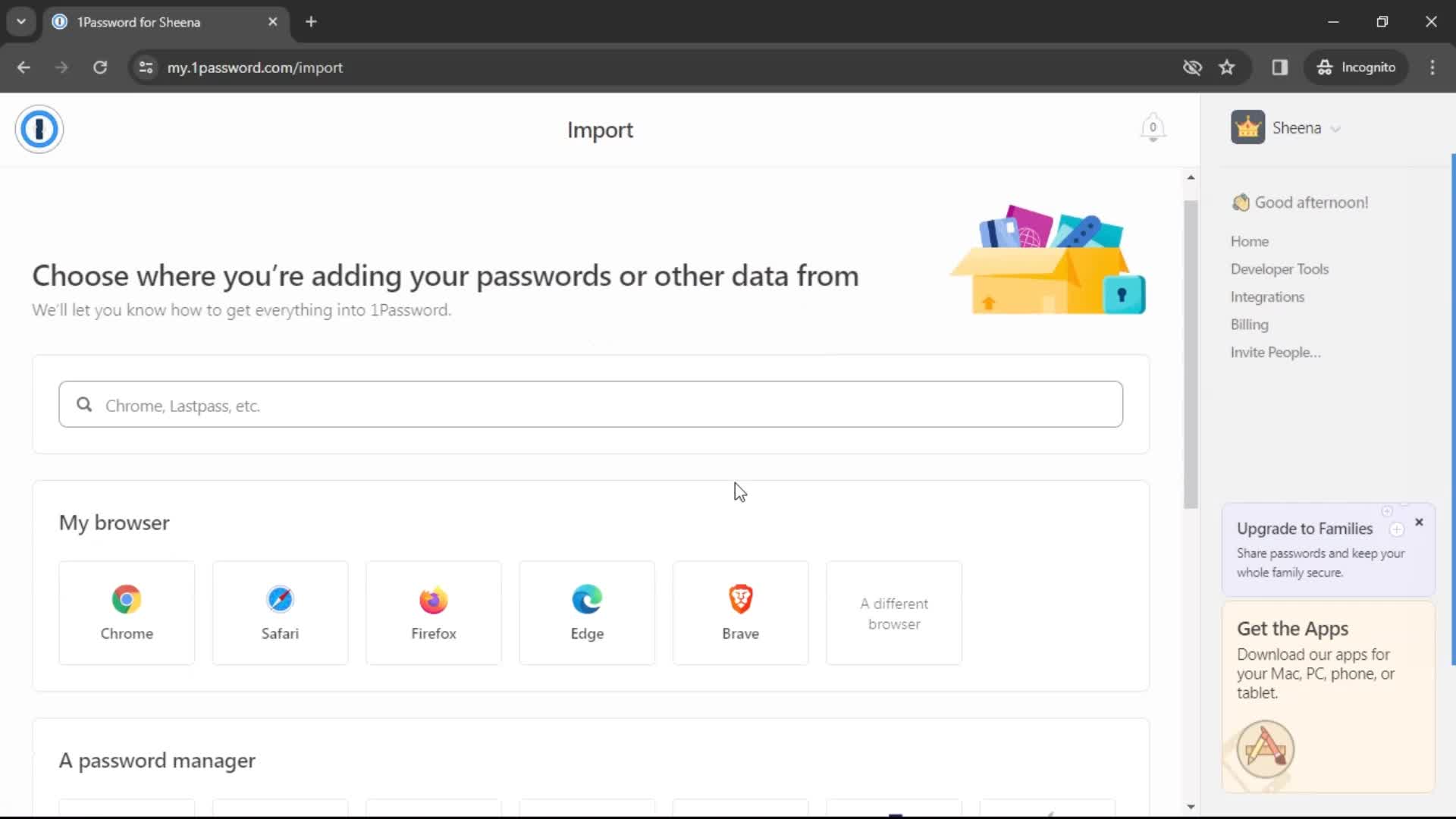Click the notification bell icon
The width and height of the screenshot is (1456, 819).
click(1152, 127)
